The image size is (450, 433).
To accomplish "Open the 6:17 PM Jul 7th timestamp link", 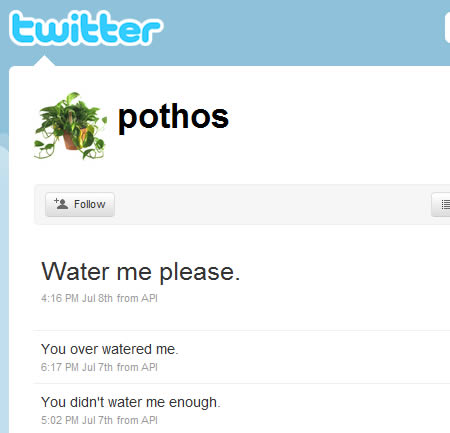I will click(77, 367).
